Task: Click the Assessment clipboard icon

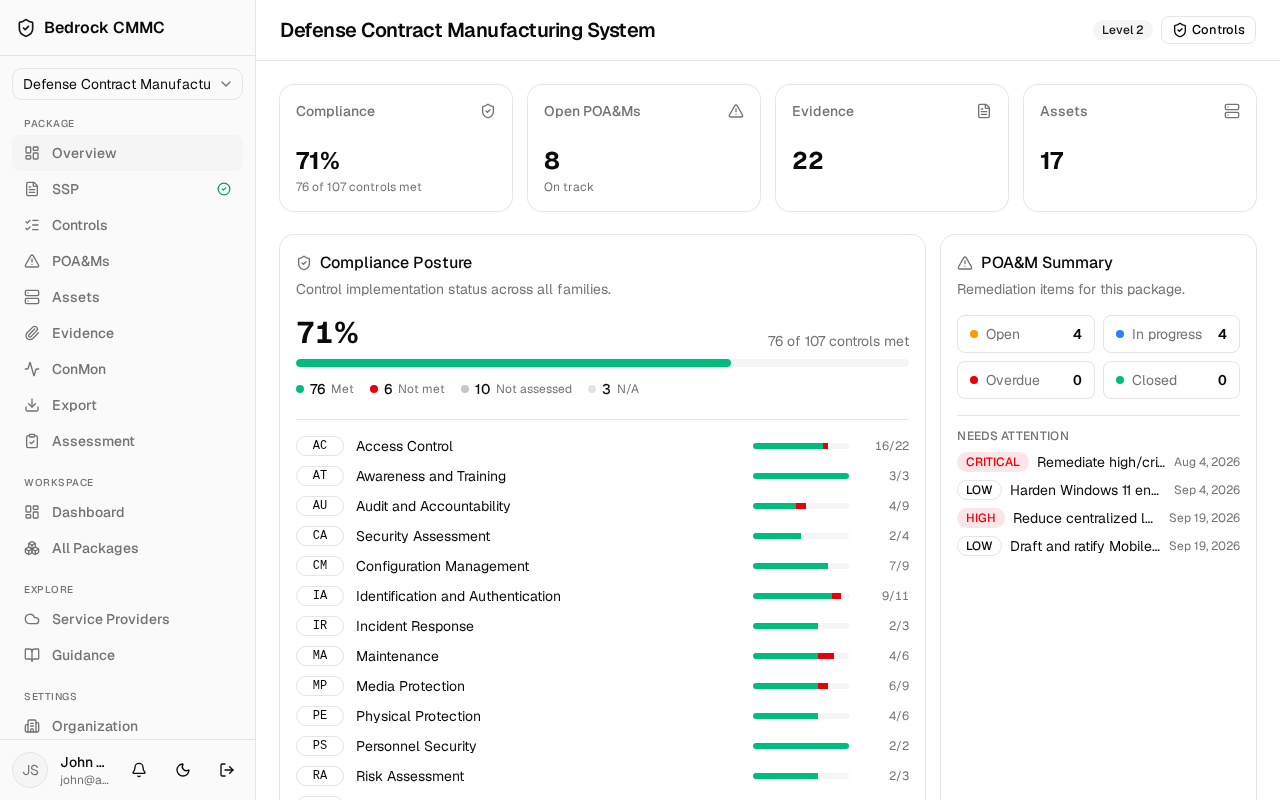Action: point(32,441)
